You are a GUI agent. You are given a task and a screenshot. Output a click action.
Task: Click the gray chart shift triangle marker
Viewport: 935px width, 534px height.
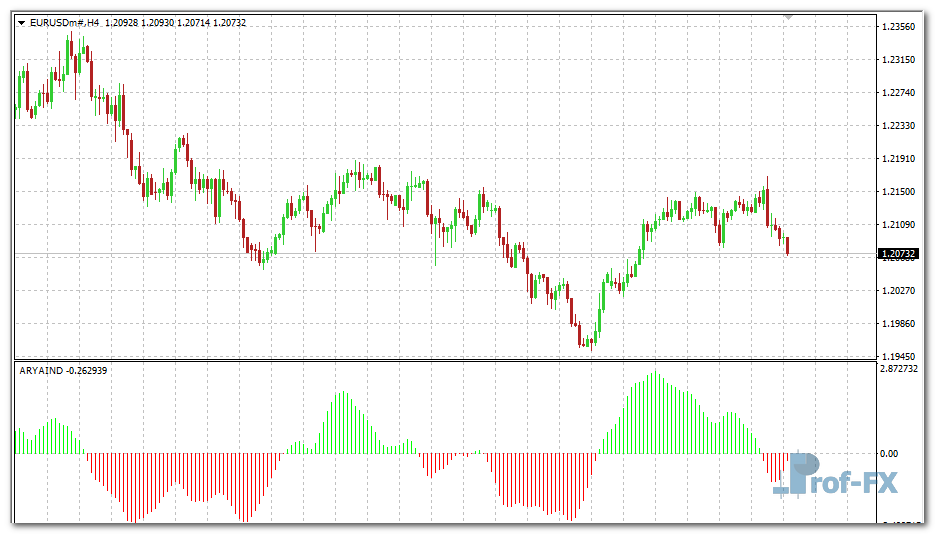pos(788,17)
